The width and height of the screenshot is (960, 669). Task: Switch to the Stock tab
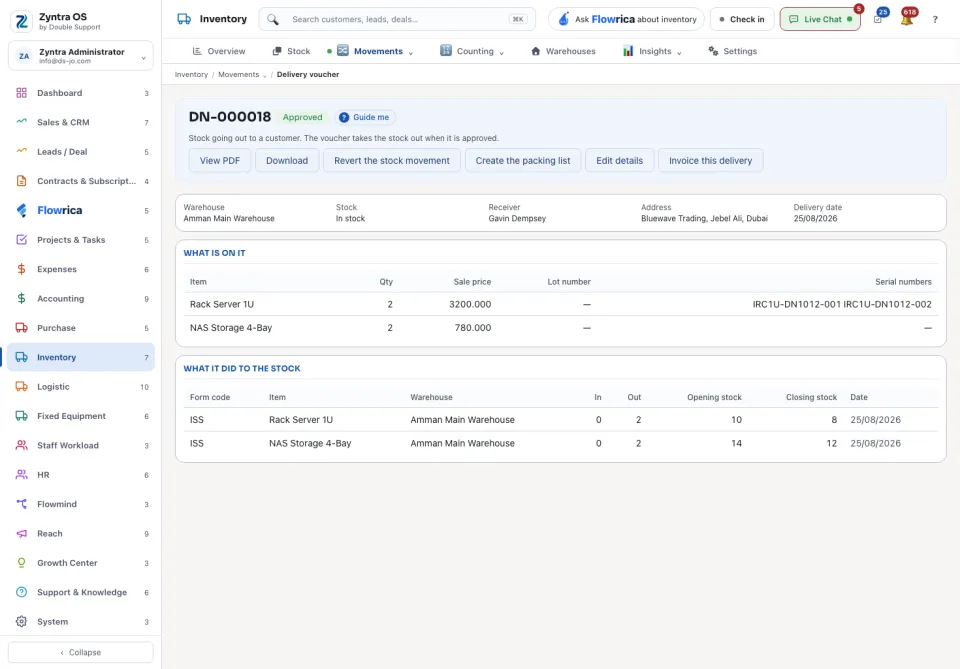pyautogui.click(x=291, y=51)
